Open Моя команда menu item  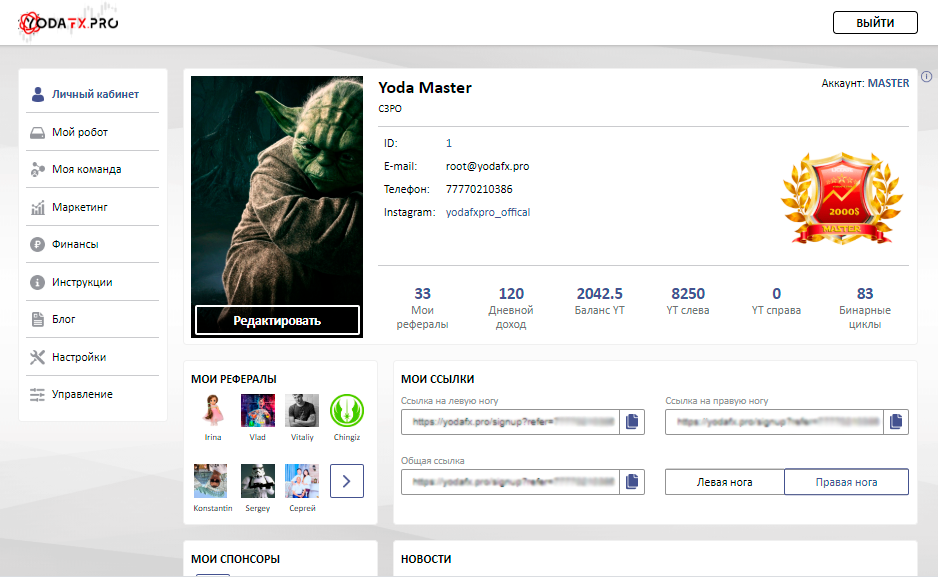click(x=93, y=169)
